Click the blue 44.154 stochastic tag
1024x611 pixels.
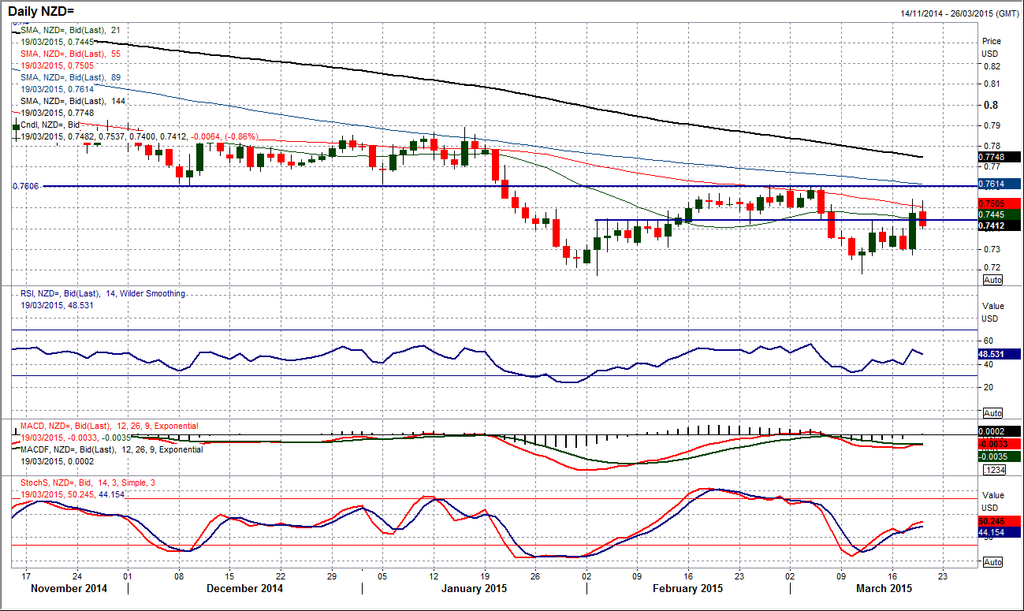pyautogui.click(x=999, y=533)
